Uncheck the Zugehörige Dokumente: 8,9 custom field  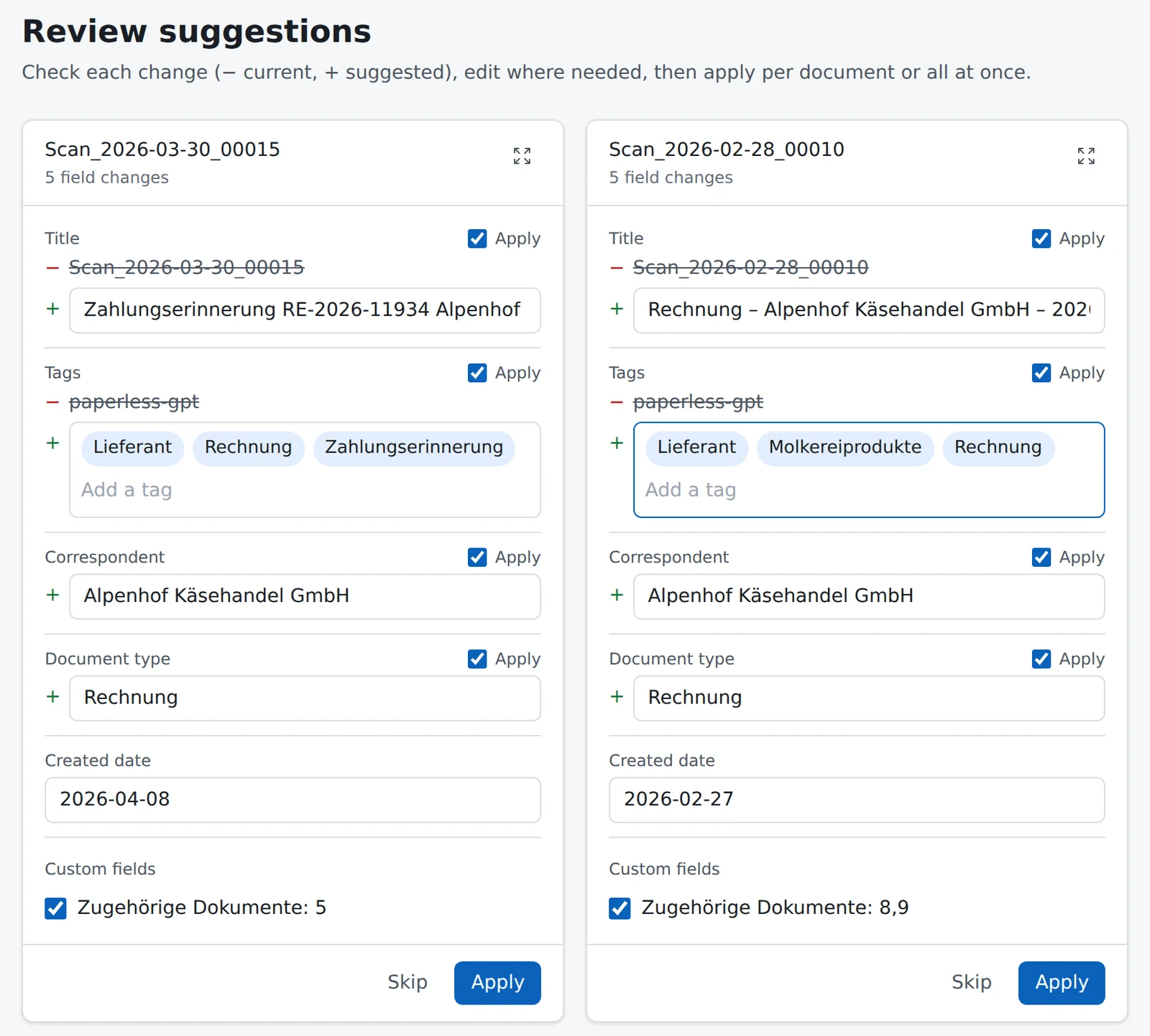click(x=620, y=908)
